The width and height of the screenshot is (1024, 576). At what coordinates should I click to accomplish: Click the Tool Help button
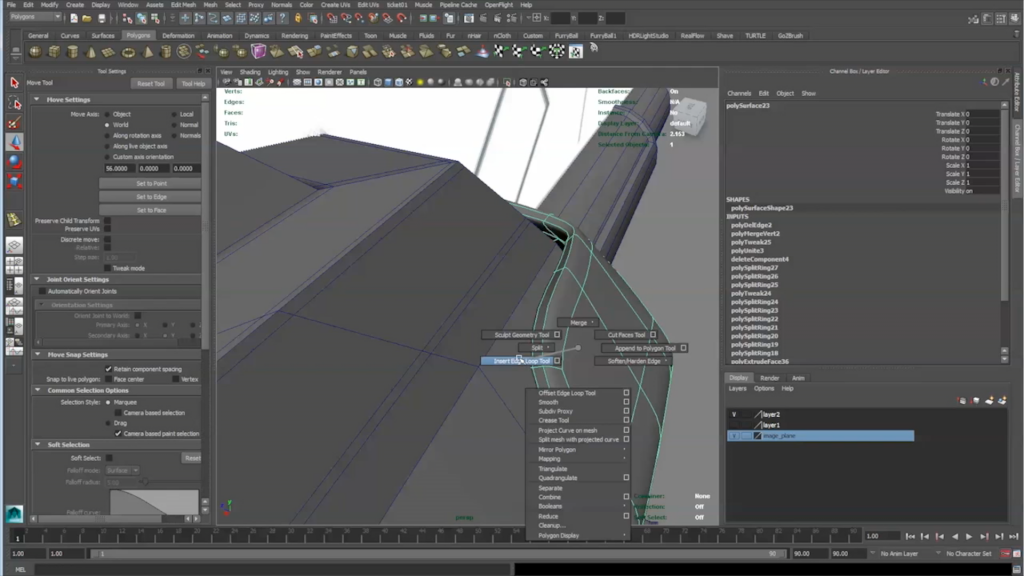tap(193, 84)
